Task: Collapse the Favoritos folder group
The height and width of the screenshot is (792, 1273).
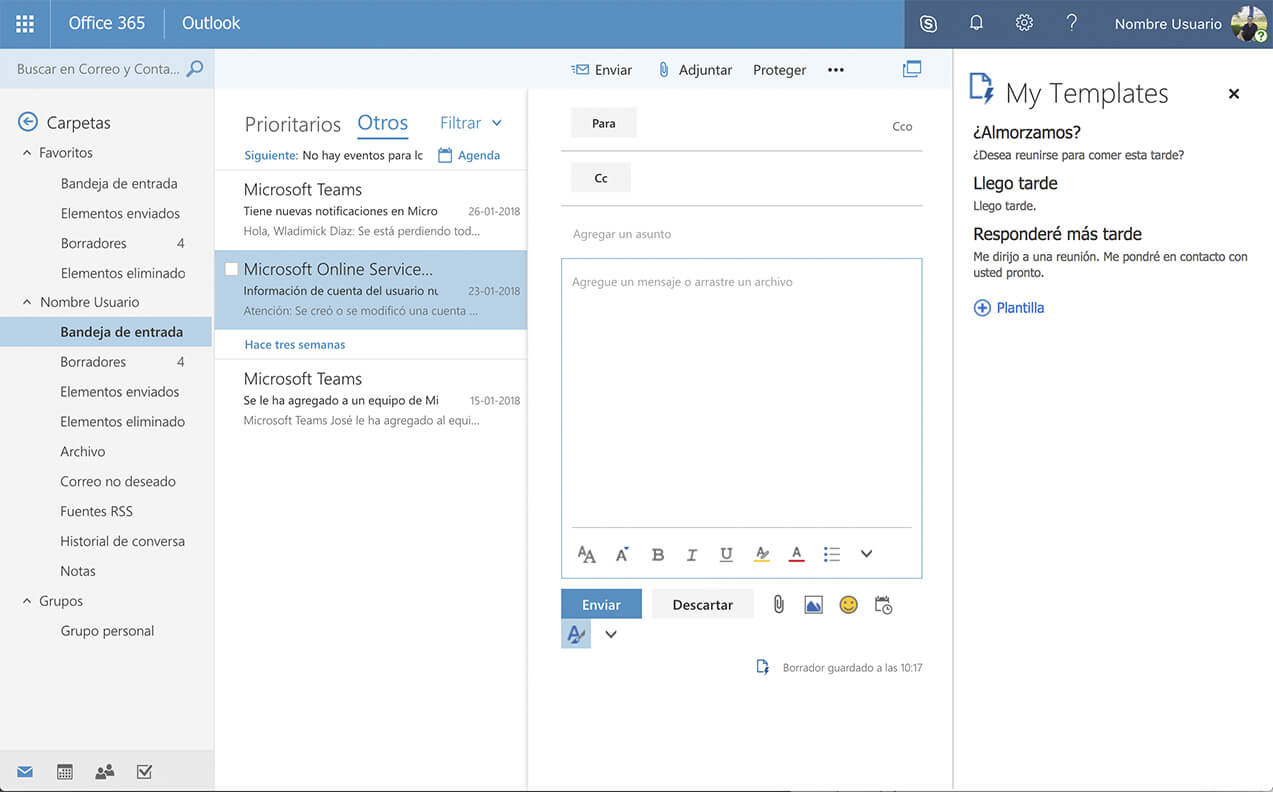Action: coord(27,153)
